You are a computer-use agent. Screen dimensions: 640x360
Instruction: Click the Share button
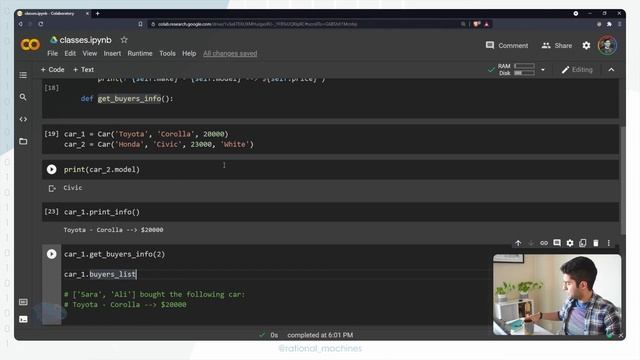pyautogui.click(x=557, y=45)
